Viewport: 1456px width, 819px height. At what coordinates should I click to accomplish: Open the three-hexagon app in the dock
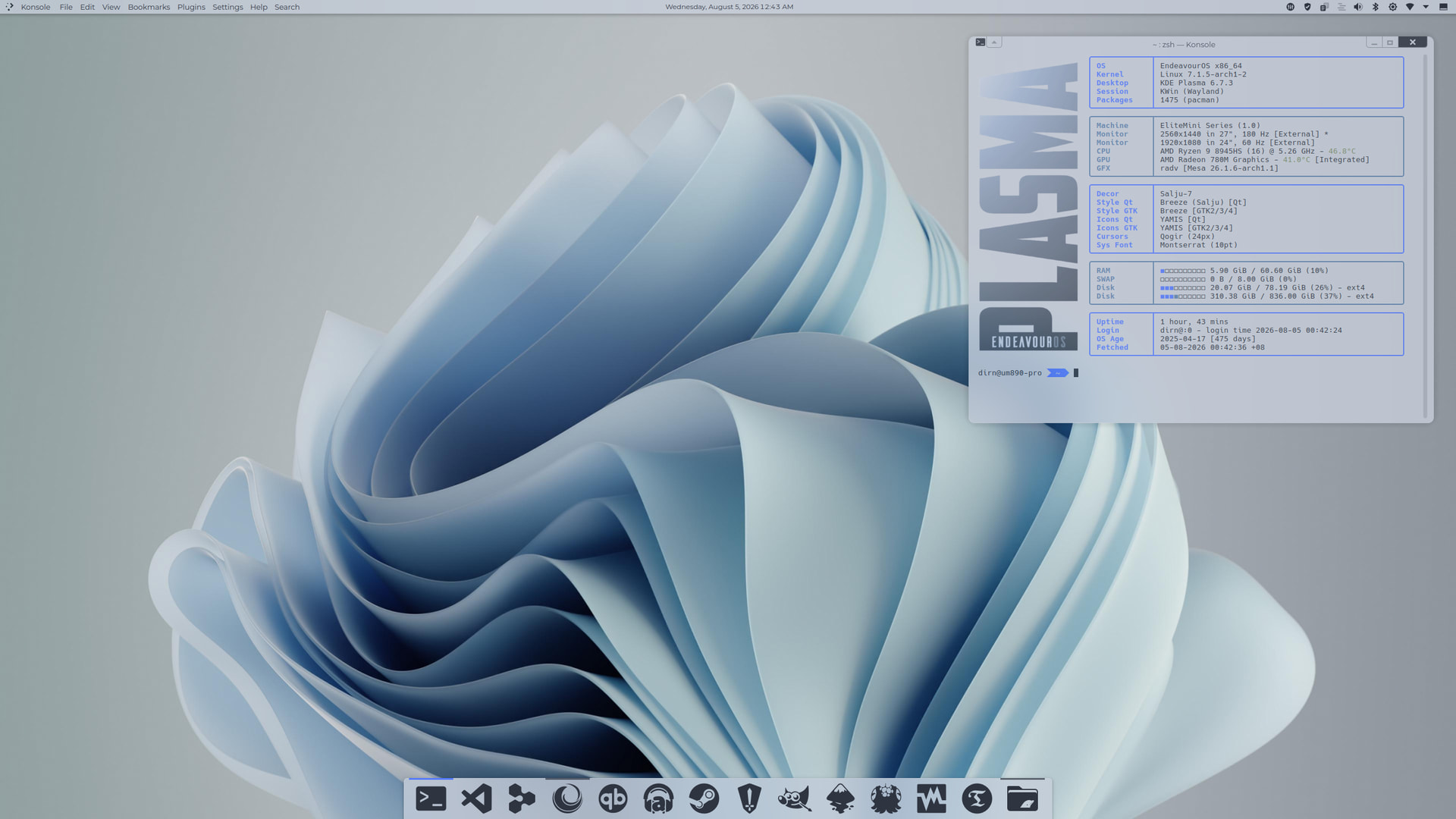coord(522,799)
